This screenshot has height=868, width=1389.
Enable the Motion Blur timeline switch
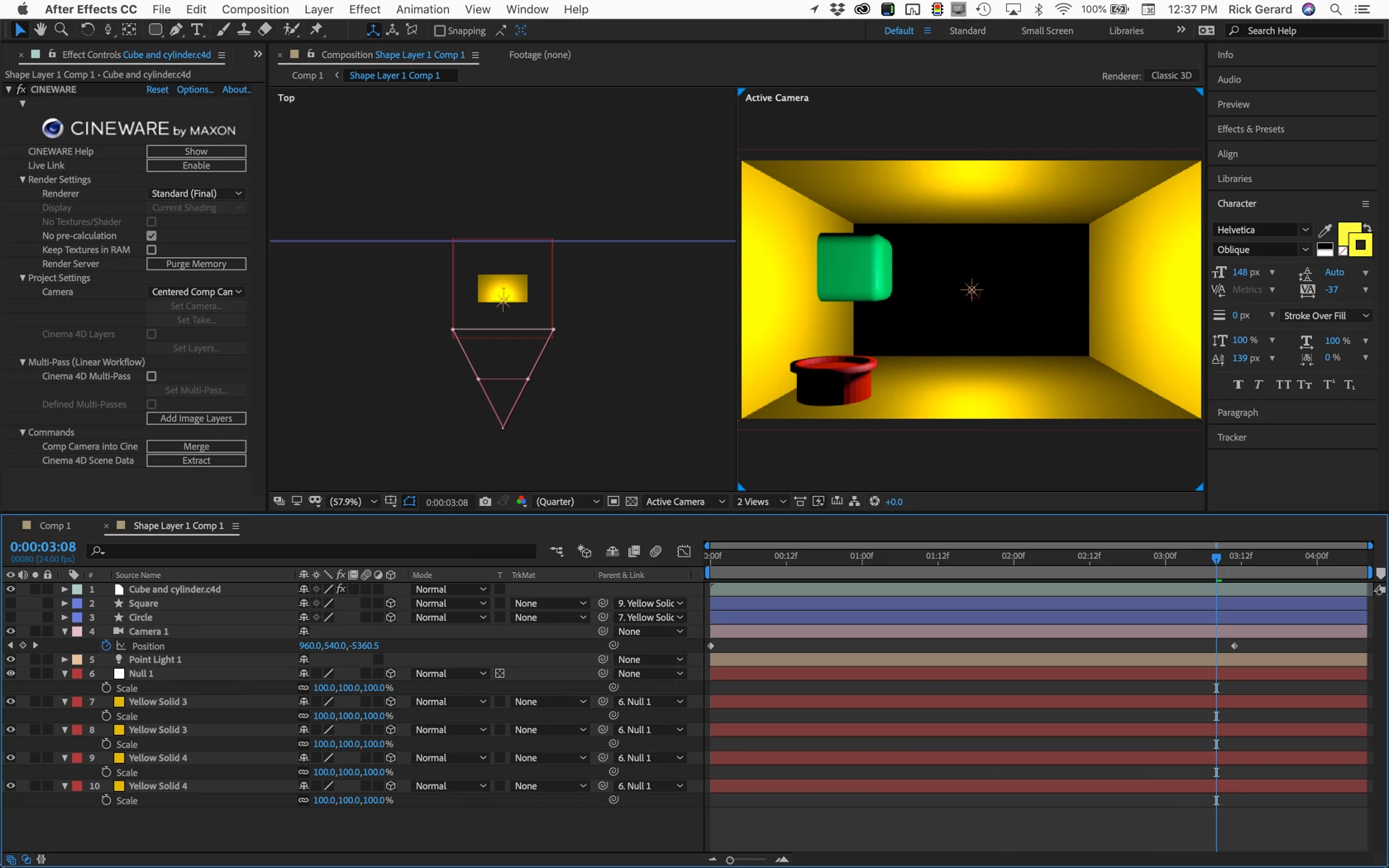tap(656, 551)
